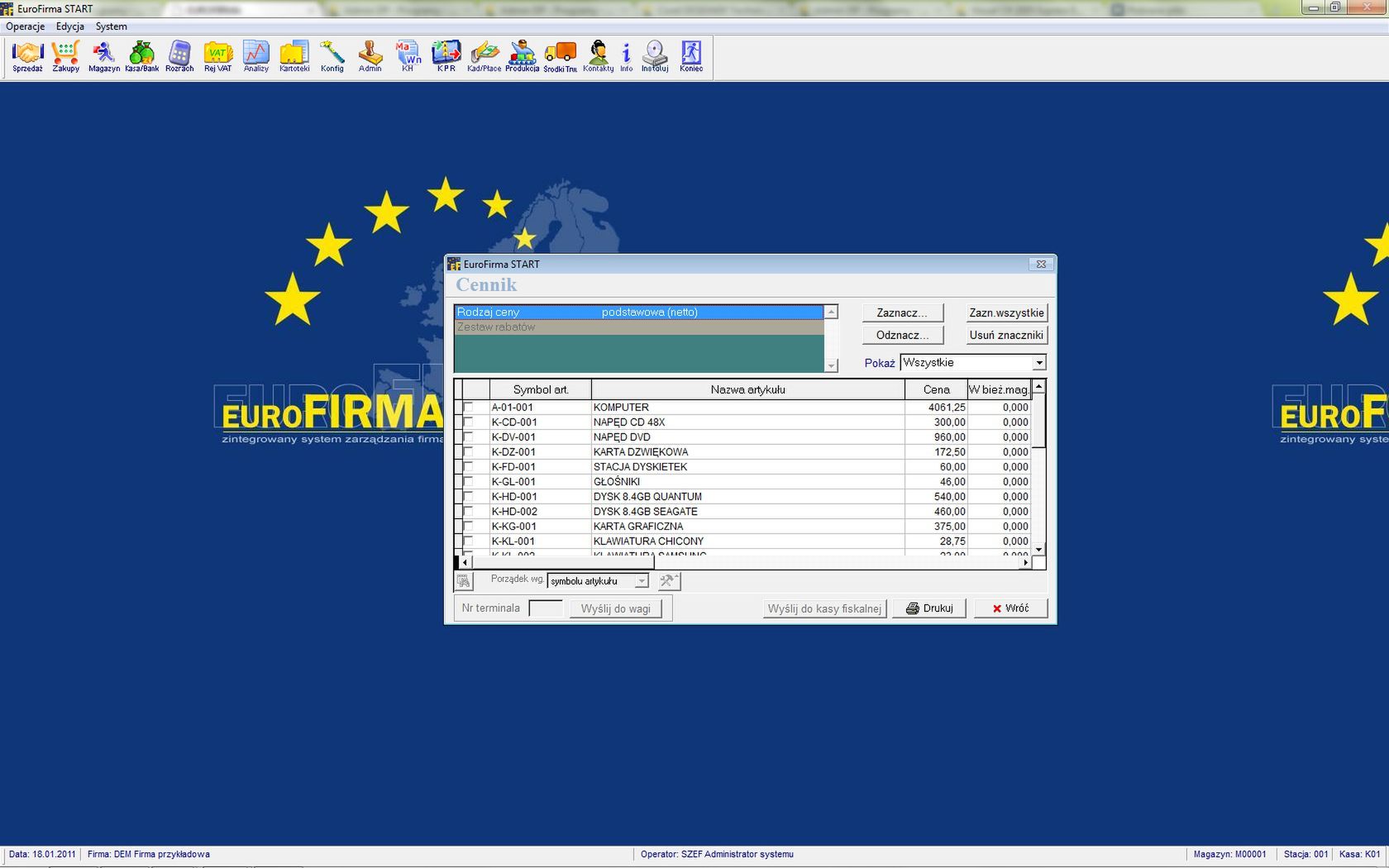1389x868 pixels.
Task: Click the Usuń znaczniki button
Action: pos(1006,335)
